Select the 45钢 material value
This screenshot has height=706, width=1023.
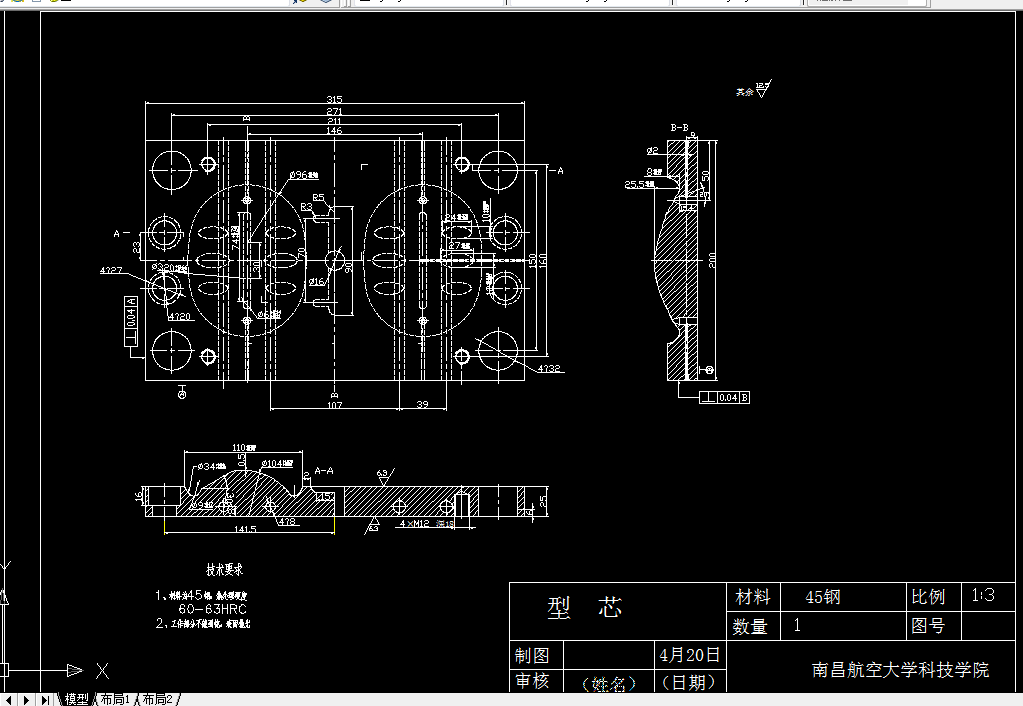tap(823, 597)
